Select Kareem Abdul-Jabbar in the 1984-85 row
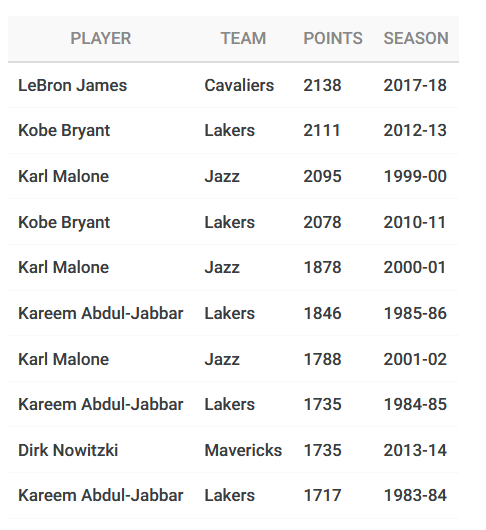Viewport: 486px width, 530px height. 101,405
